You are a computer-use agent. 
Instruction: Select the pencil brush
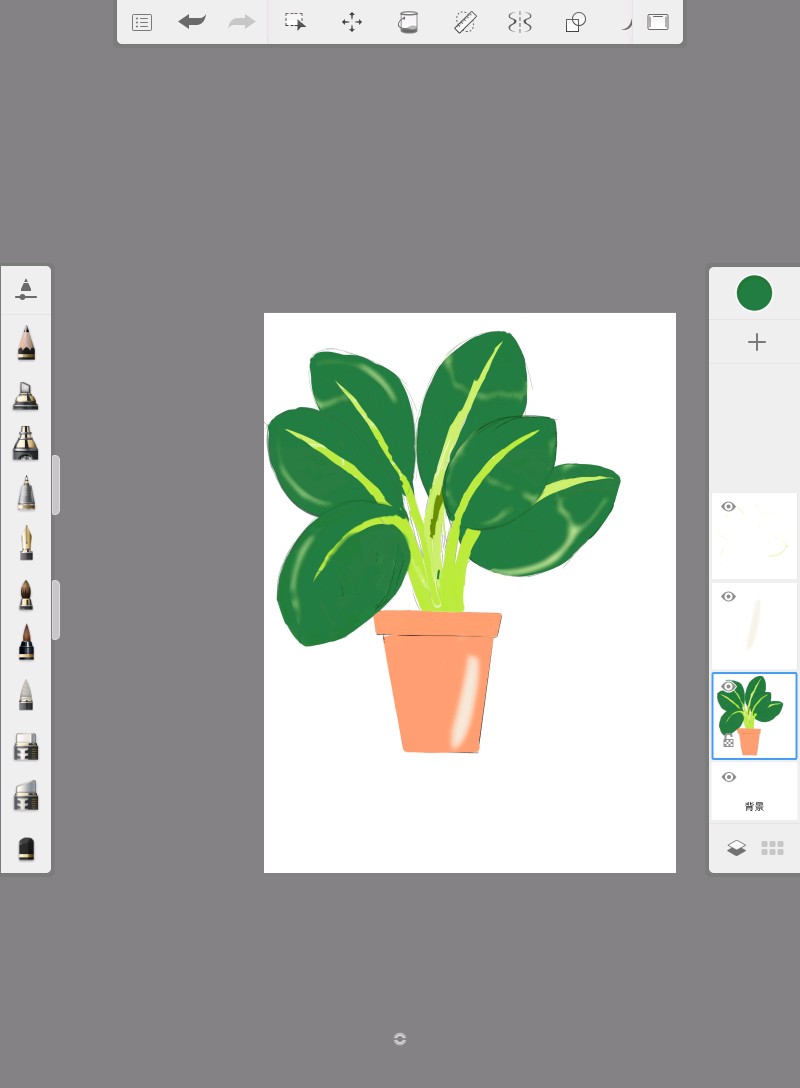[x=26, y=343]
